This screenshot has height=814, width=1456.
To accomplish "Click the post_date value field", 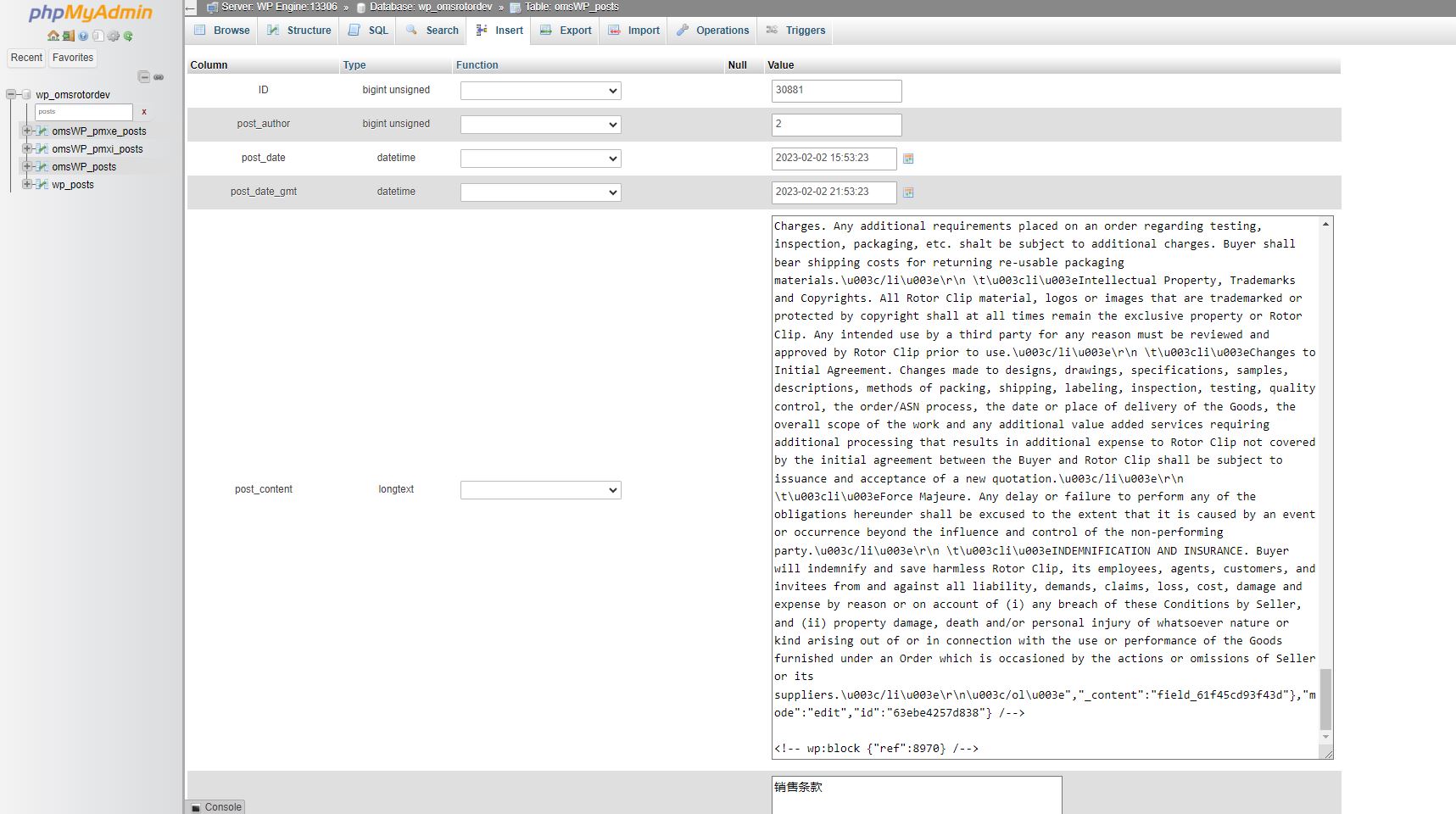I will pos(834,159).
